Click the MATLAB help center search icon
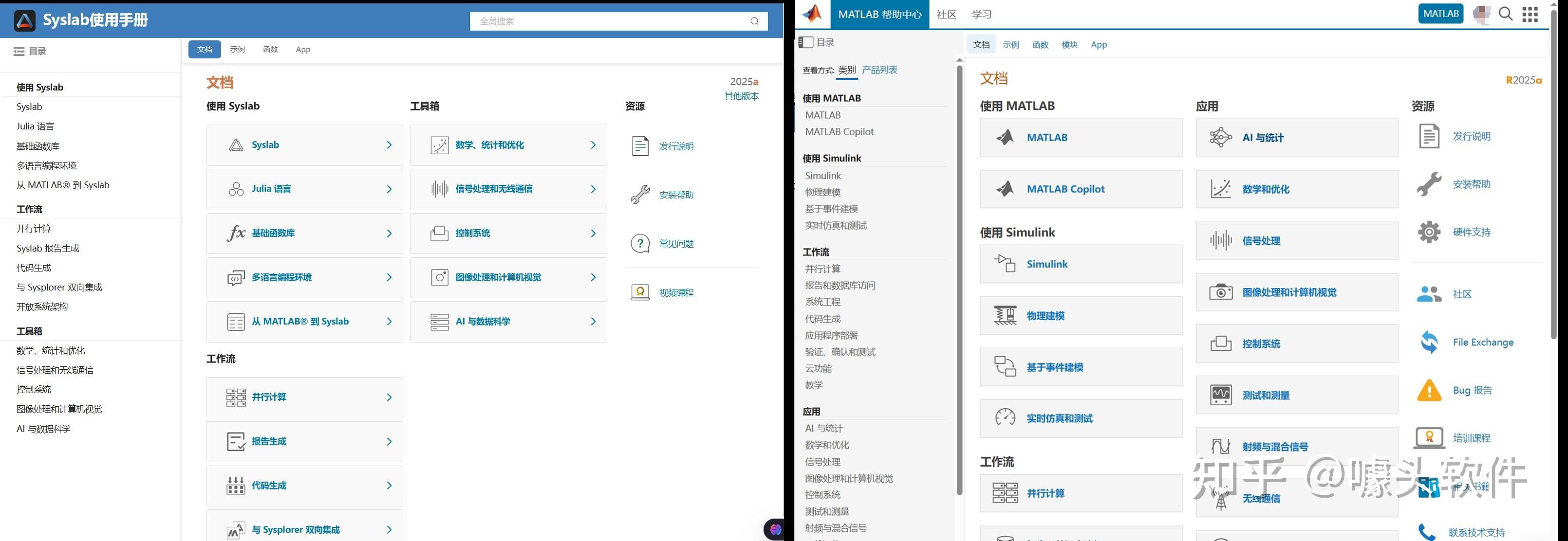 click(1505, 14)
